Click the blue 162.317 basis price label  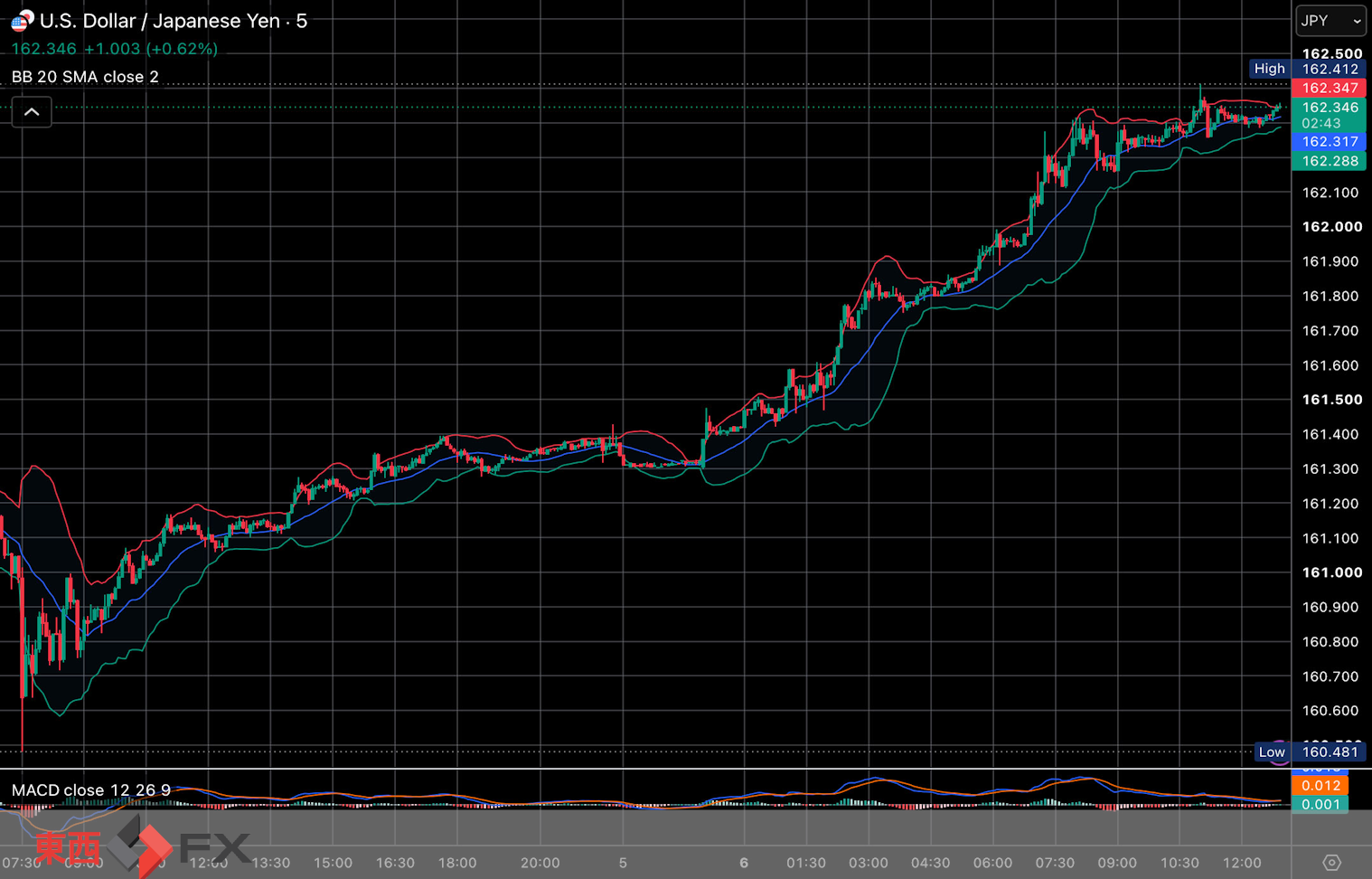point(1329,141)
